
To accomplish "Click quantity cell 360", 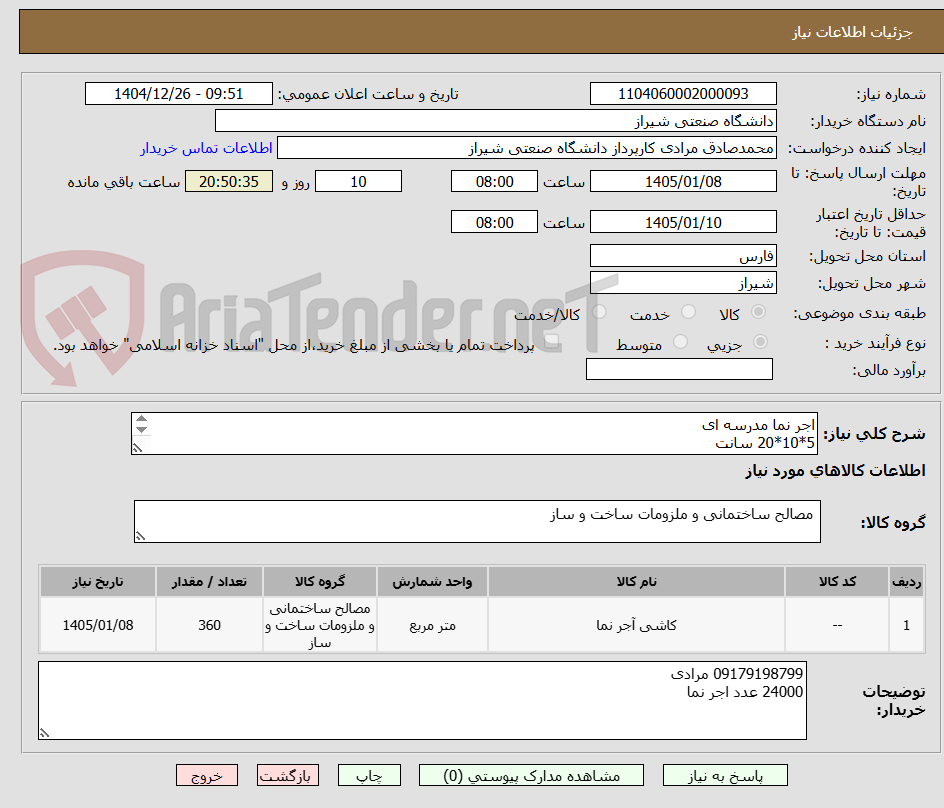I will pyautogui.click(x=209, y=625).
